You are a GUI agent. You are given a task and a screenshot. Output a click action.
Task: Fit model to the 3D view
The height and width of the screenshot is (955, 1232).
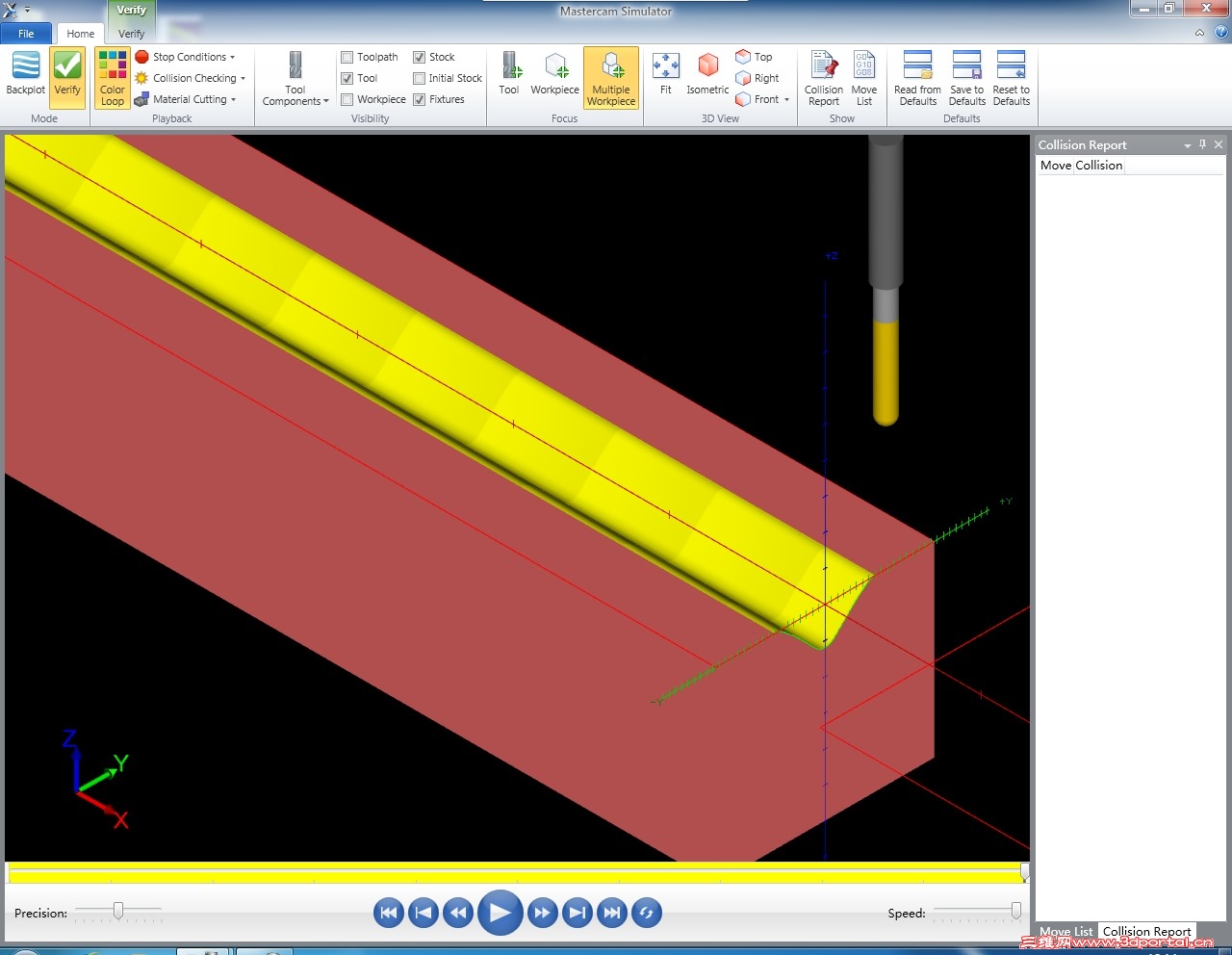[x=666, y=75]
